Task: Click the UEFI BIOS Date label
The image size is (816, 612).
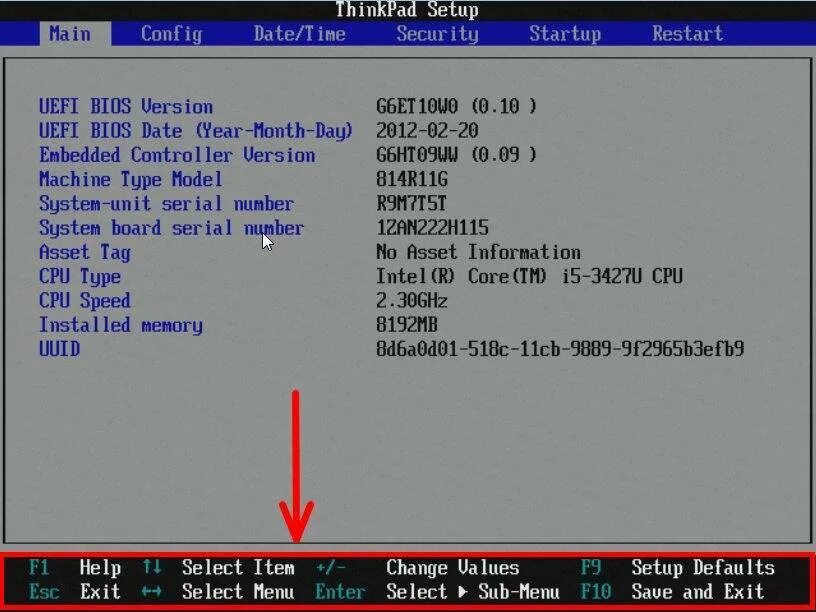Action: (x=196, y=131)
